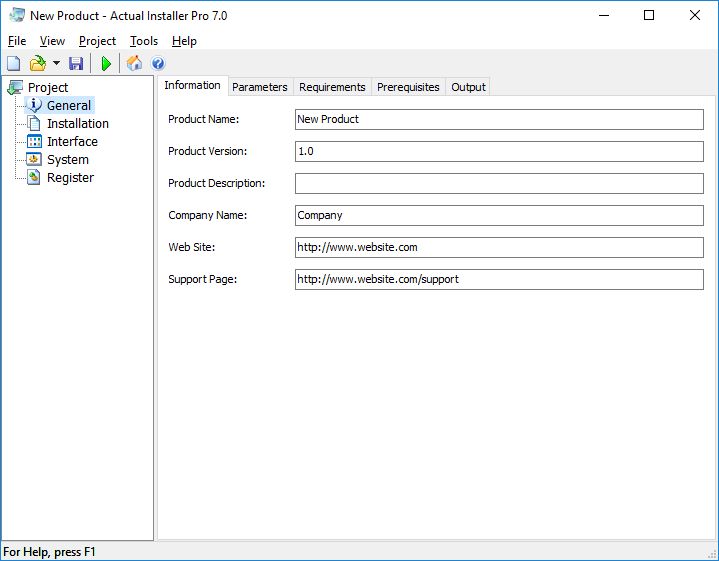Open the Help menu
This screenshot has height=561, width=719.
click(184, 41)
